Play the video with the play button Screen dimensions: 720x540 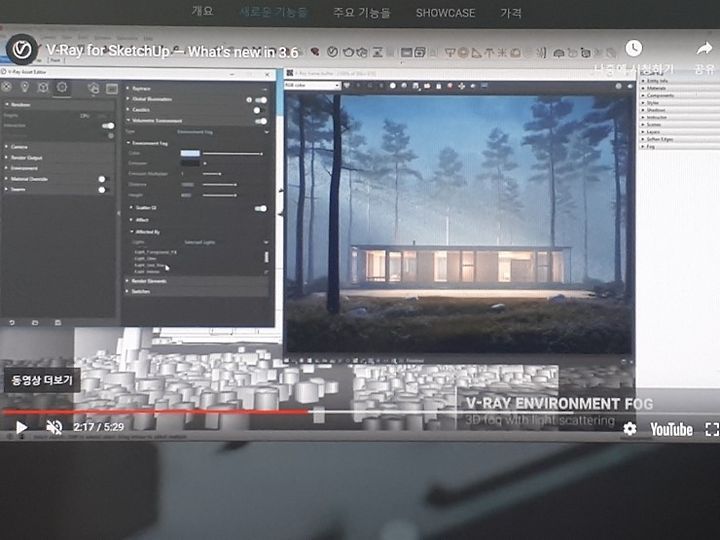click(x=21, y=428)
